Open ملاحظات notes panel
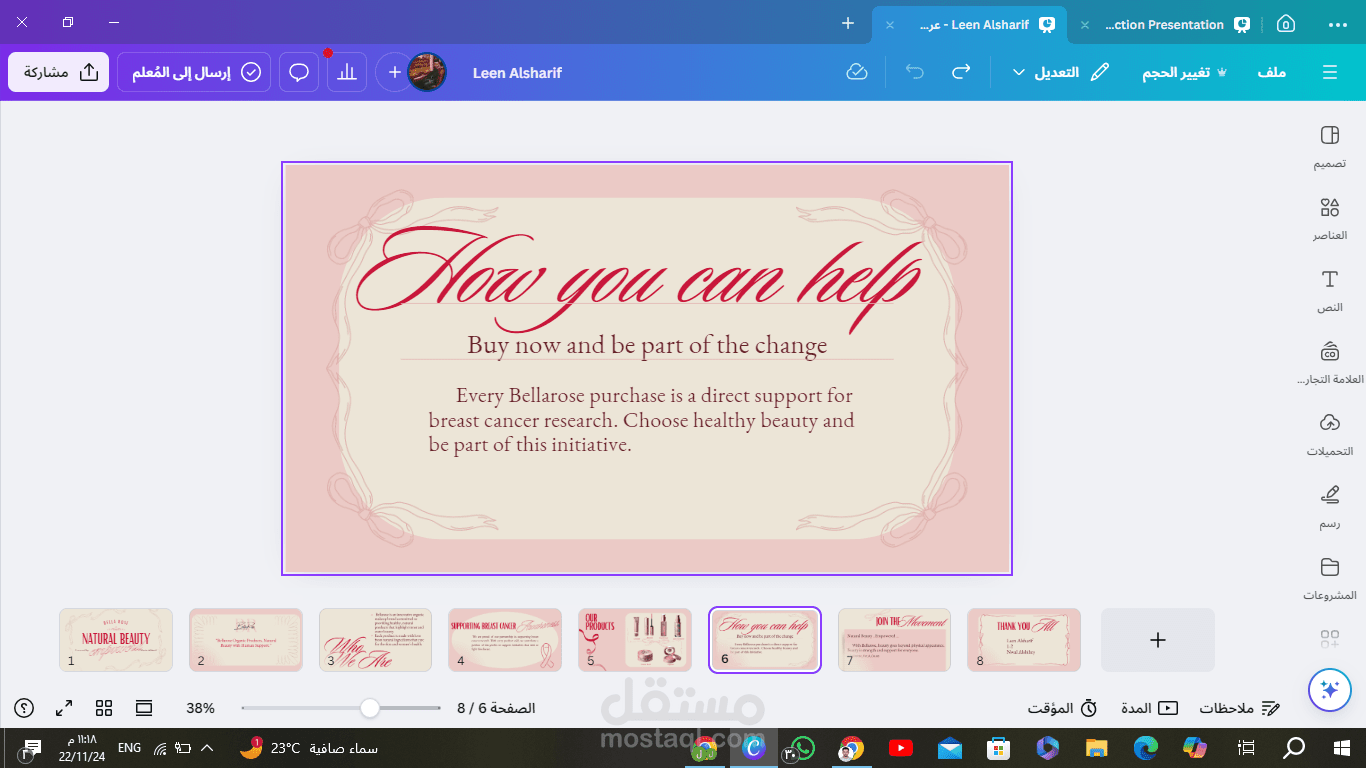 pyautogui.click(x=1240, y=708)
